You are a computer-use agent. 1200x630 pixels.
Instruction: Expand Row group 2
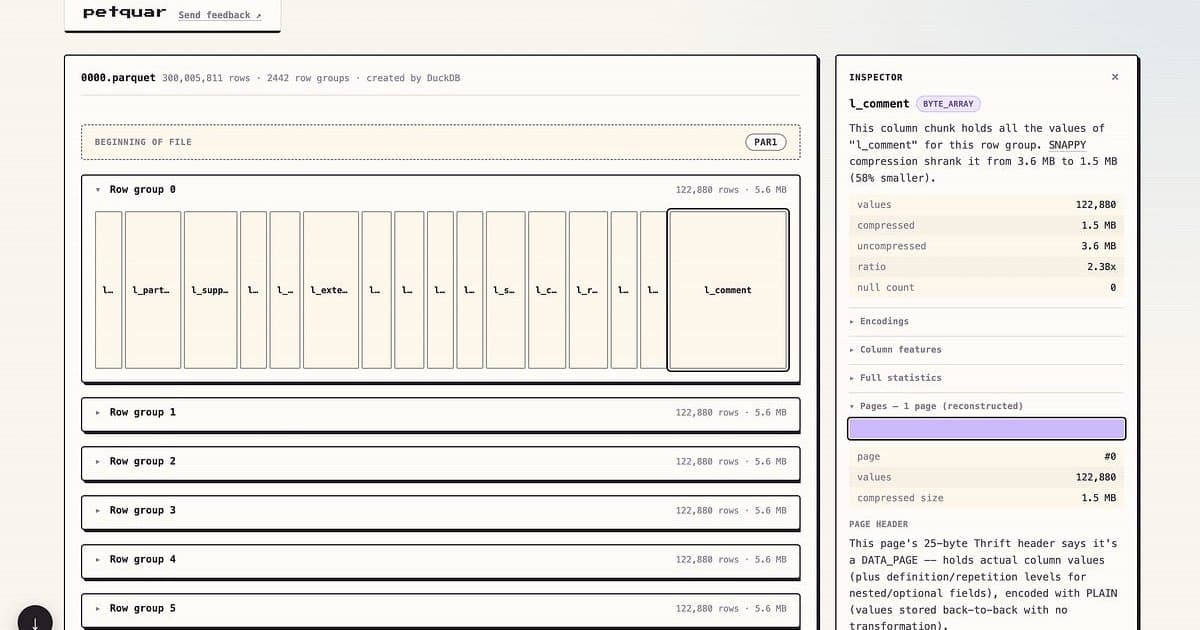441,461
